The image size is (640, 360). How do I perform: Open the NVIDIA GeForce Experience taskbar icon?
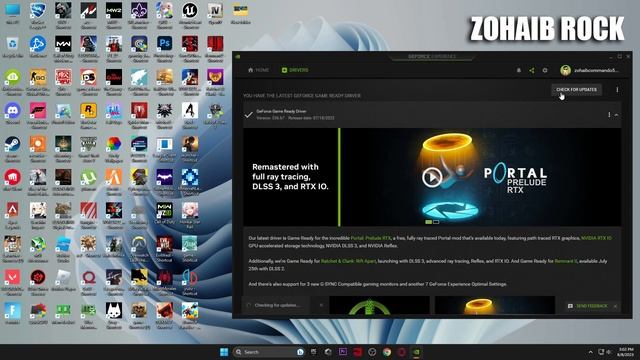[416, 352]
